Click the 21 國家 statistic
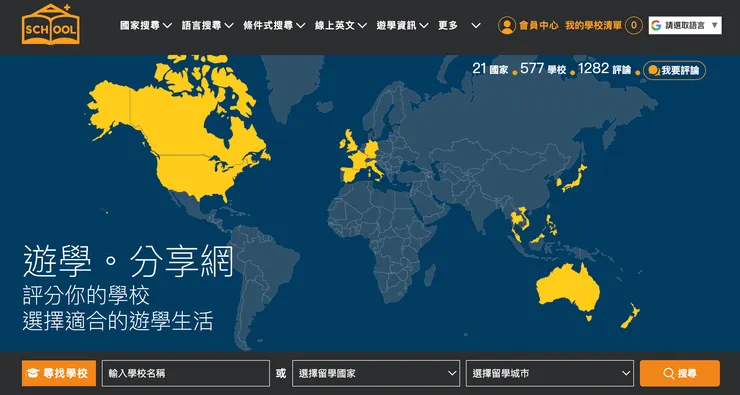The height and width of the screenshot is (395, 740). point(490,69)
